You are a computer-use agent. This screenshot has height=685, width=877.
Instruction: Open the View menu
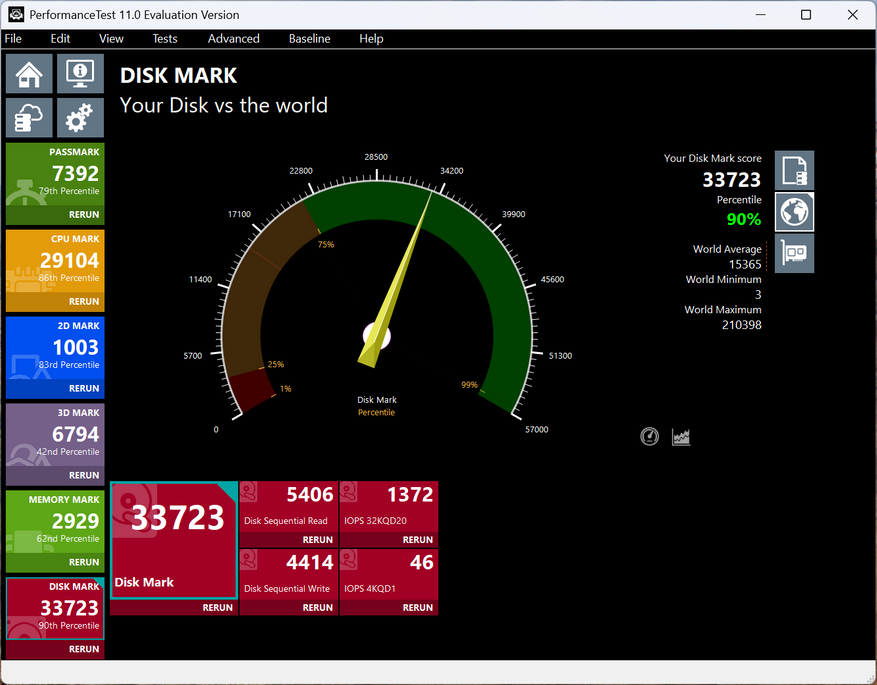click(x=111, y=39)
